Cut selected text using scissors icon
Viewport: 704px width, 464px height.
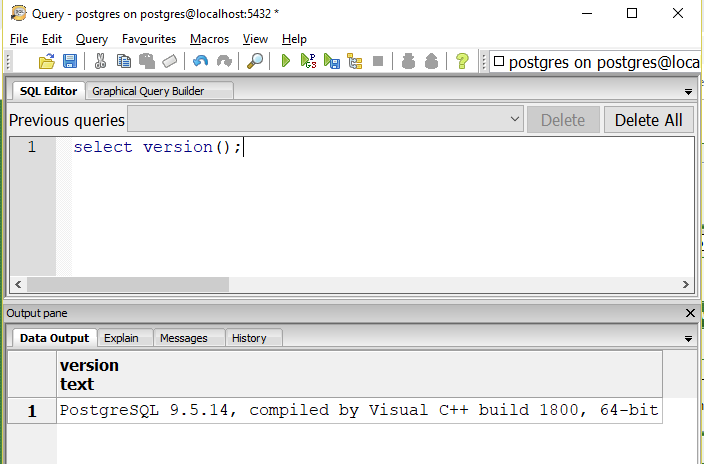pyautogui.click(x=100, y=61)
